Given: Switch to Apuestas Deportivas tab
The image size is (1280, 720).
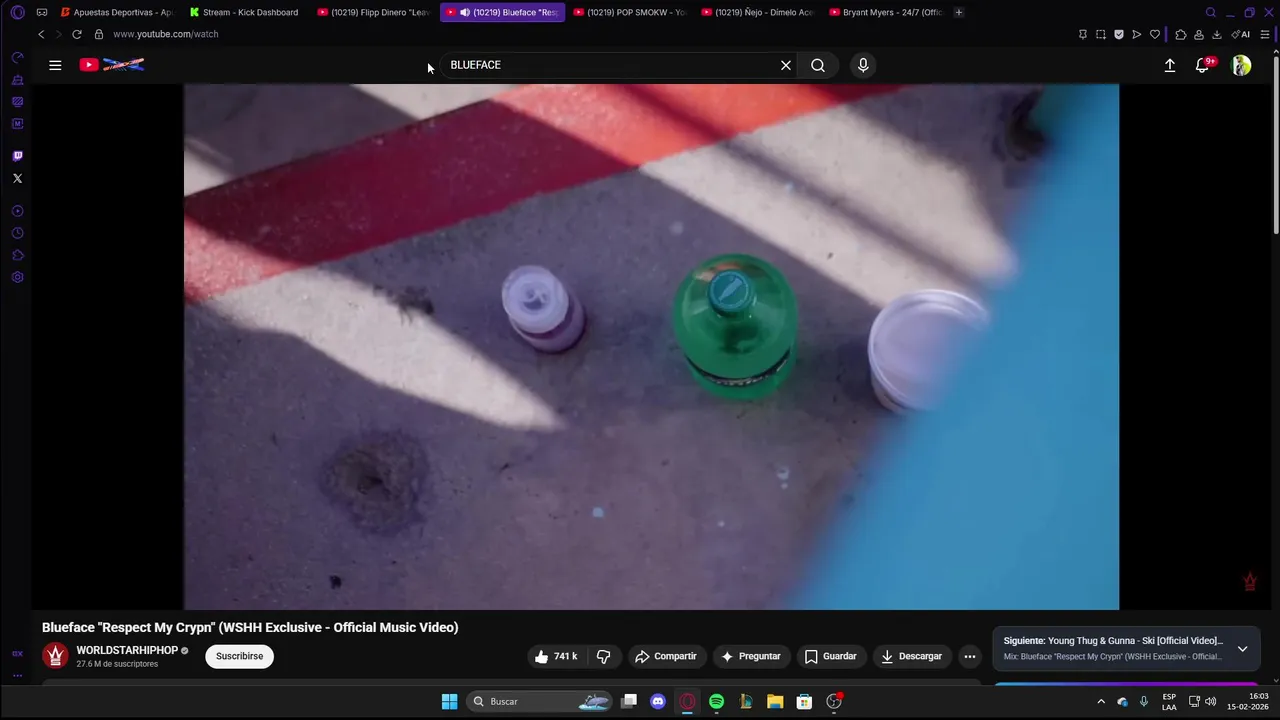Looking at the screenshot, I should pyautogui.click(x=117, y=12).
